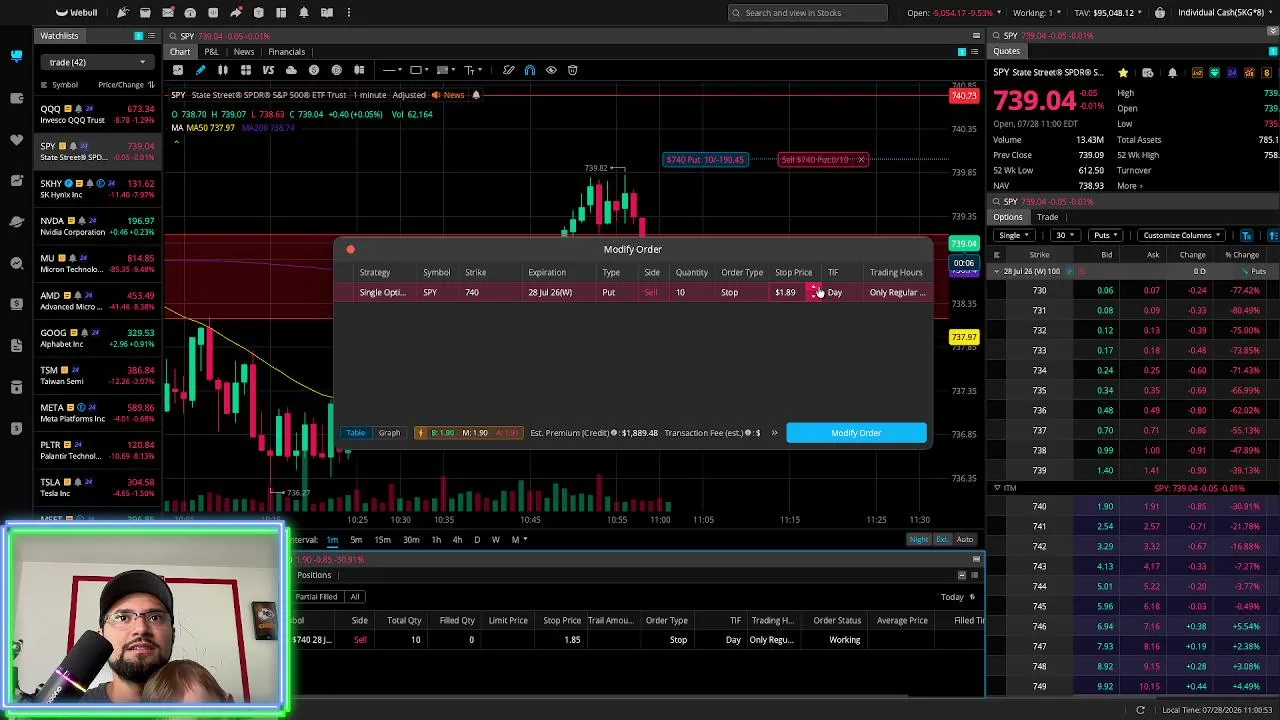
Task: Open the top bar notifications bell
Action: pyautogui.click(x=303, y=13)
